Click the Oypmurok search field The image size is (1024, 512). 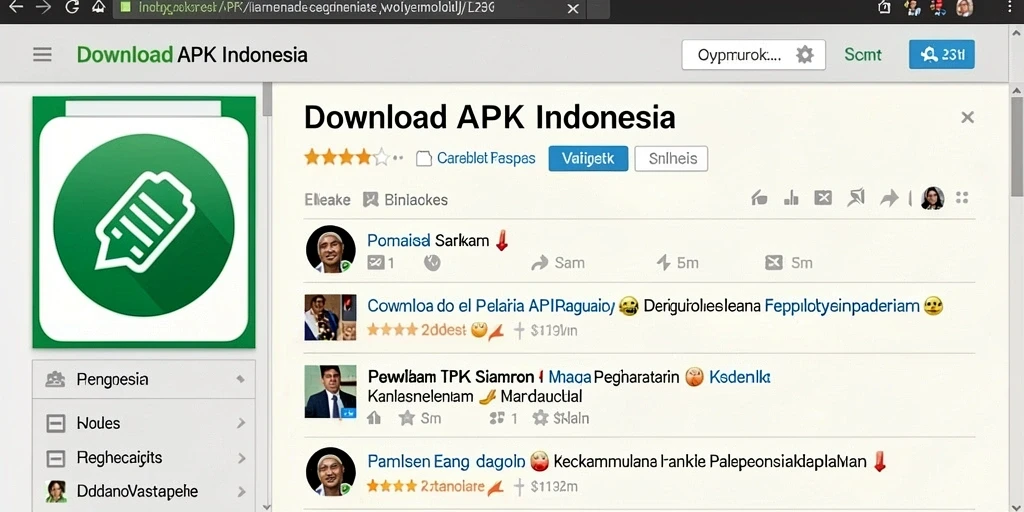click(x=753, y=55)
